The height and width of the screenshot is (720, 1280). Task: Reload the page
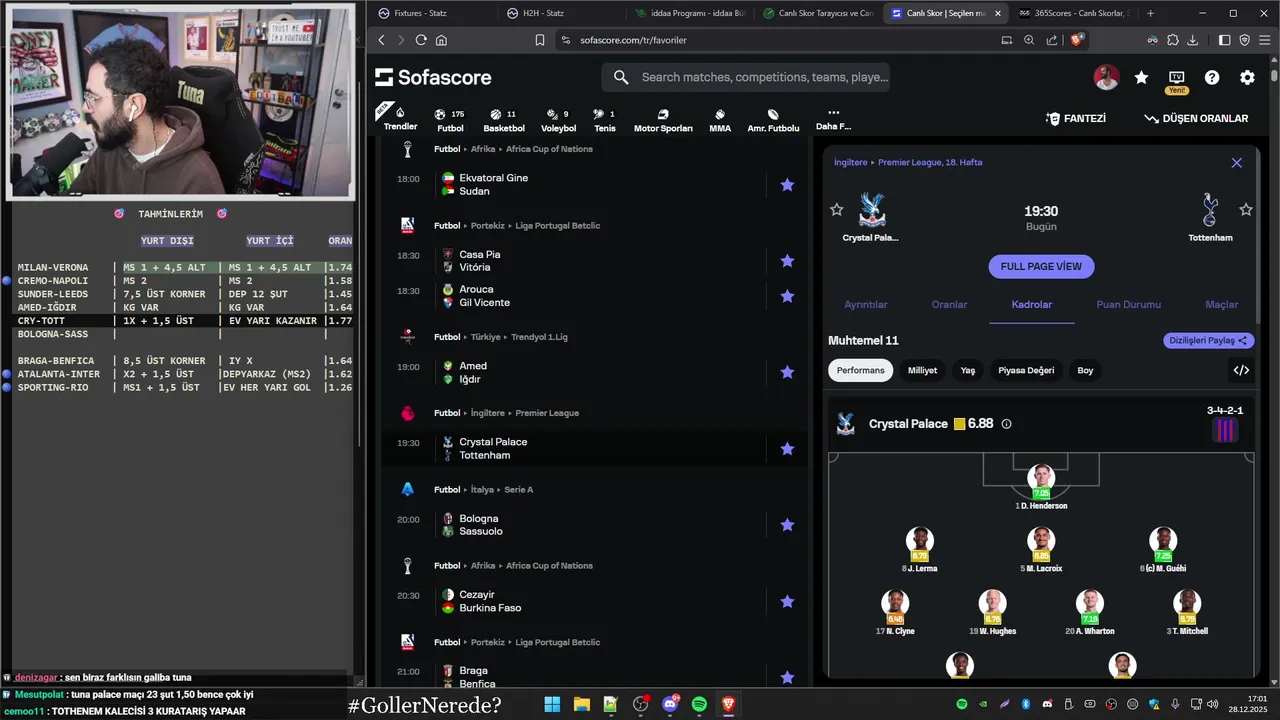tap(421, 40)
